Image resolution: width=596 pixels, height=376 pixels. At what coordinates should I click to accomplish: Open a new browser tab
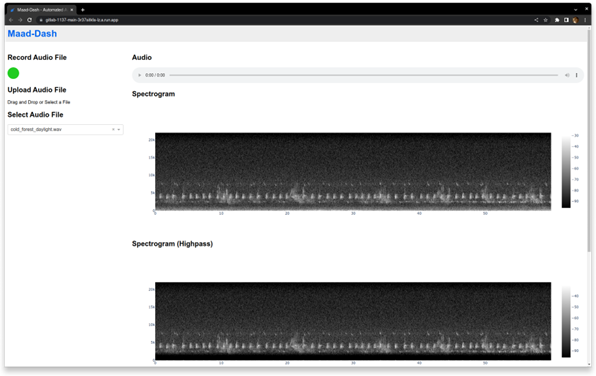[x=82, y=10]
